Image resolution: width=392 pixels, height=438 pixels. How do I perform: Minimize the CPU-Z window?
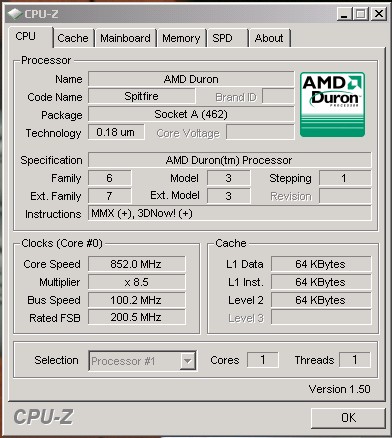[345, 14]
